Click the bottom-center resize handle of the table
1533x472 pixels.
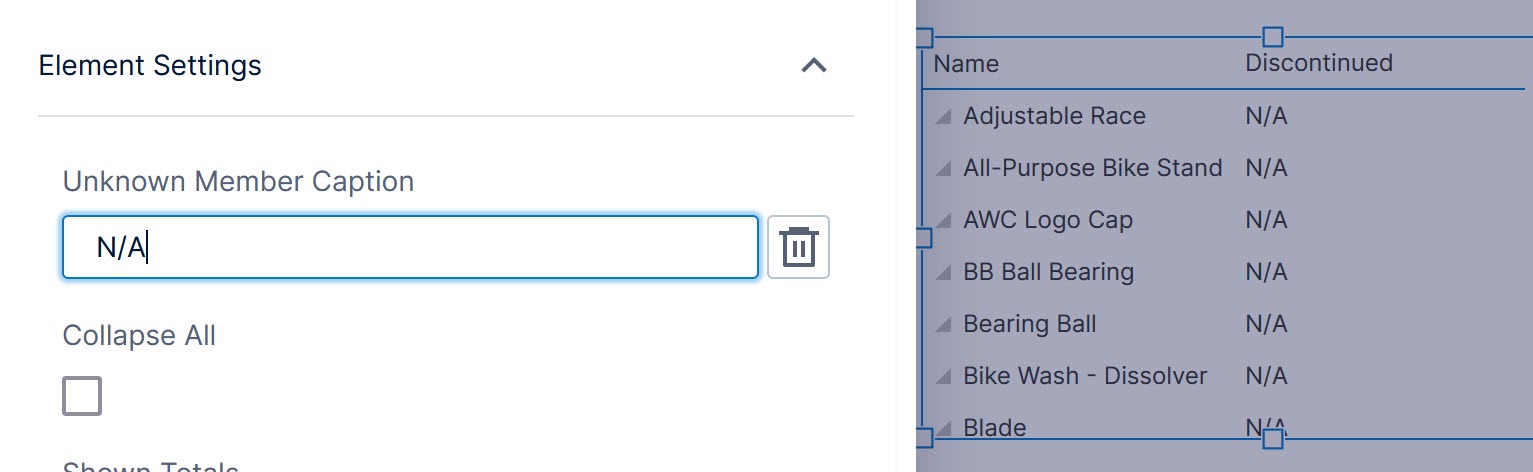click(x=1272, y=439)
